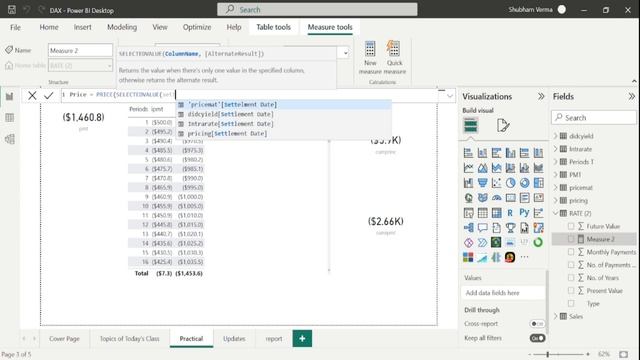This screenshot has height=360, width=640.
Task: Toggle the Cross-report switch
Action: [x=537, y=324]
